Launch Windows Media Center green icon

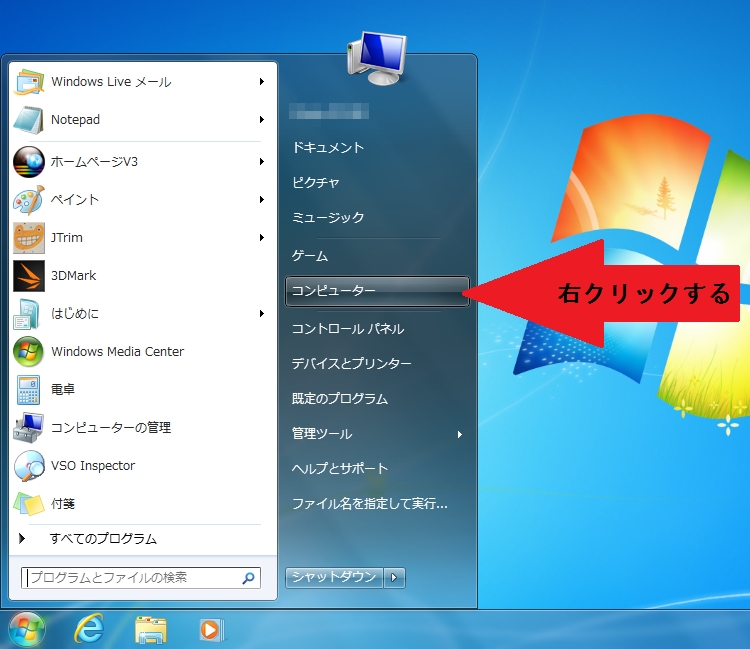click(29, 351)
